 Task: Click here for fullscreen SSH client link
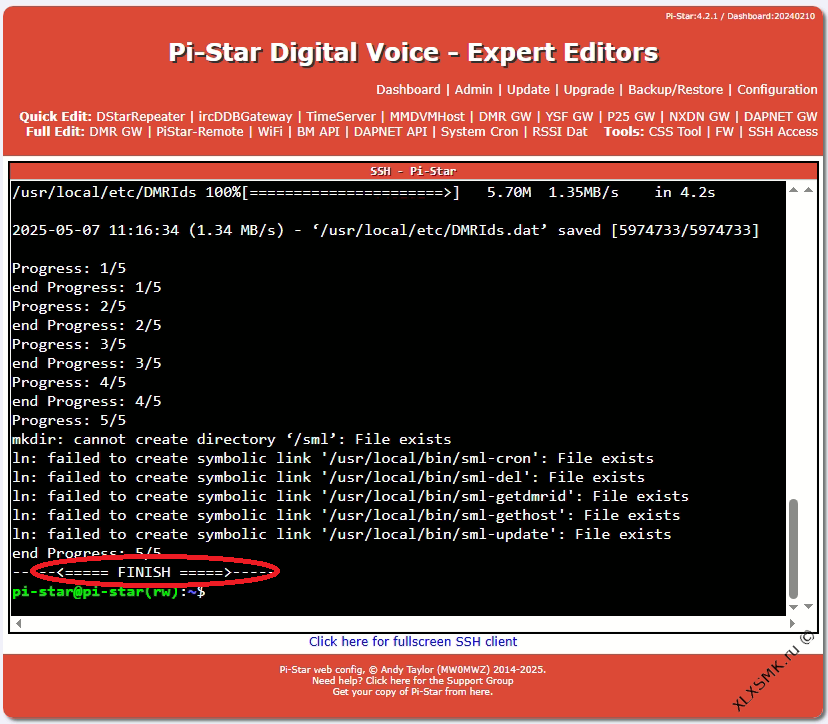tap(413, 642)
